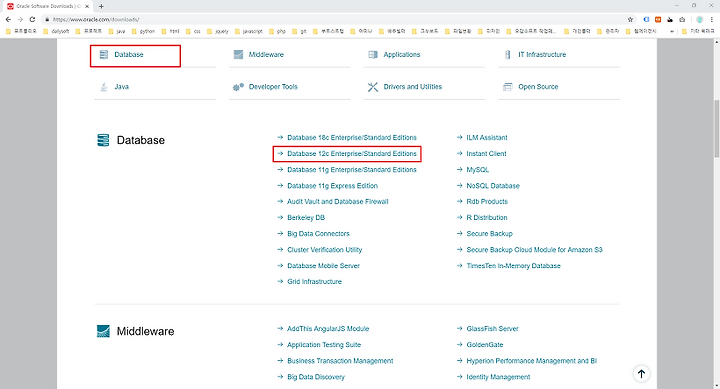Viewport: 720px width, 389px height.
Task: Open the GoldenGate link
Action: (x=485, y=344)
